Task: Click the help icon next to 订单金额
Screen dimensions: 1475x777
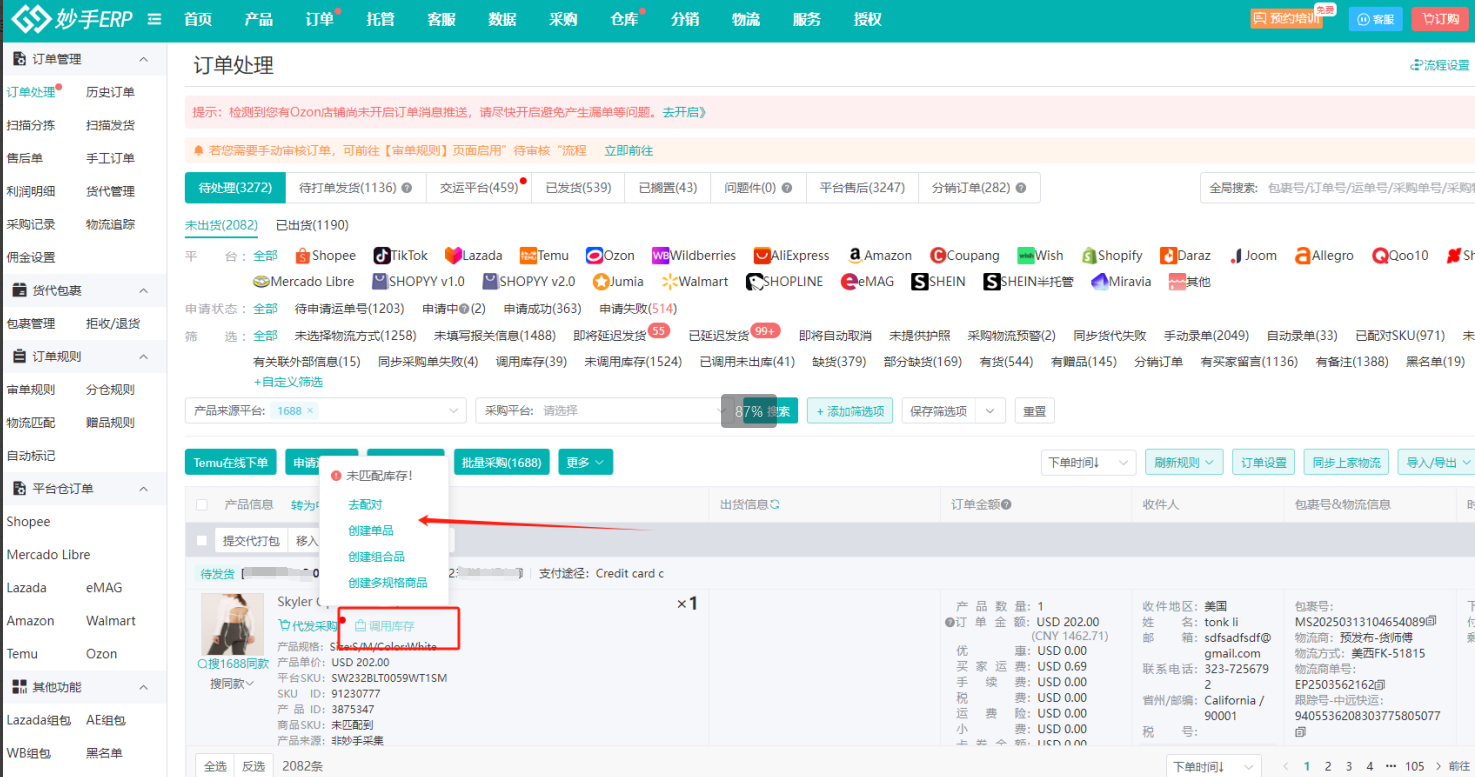Action: [x=1006, y=505]
